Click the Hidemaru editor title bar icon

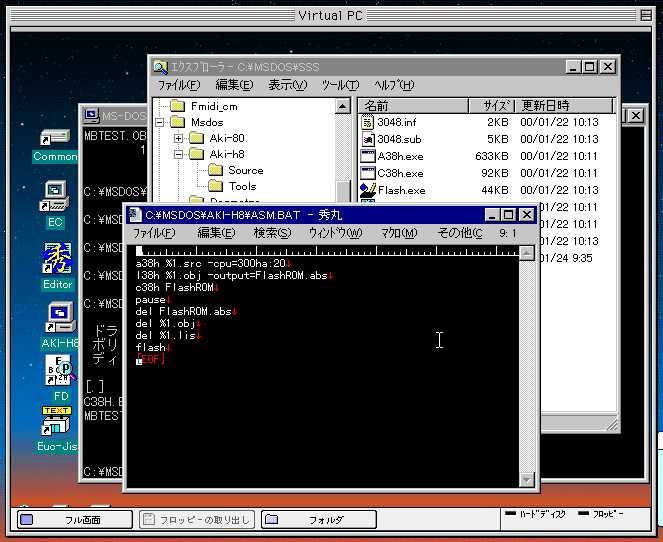click(134, 215)
